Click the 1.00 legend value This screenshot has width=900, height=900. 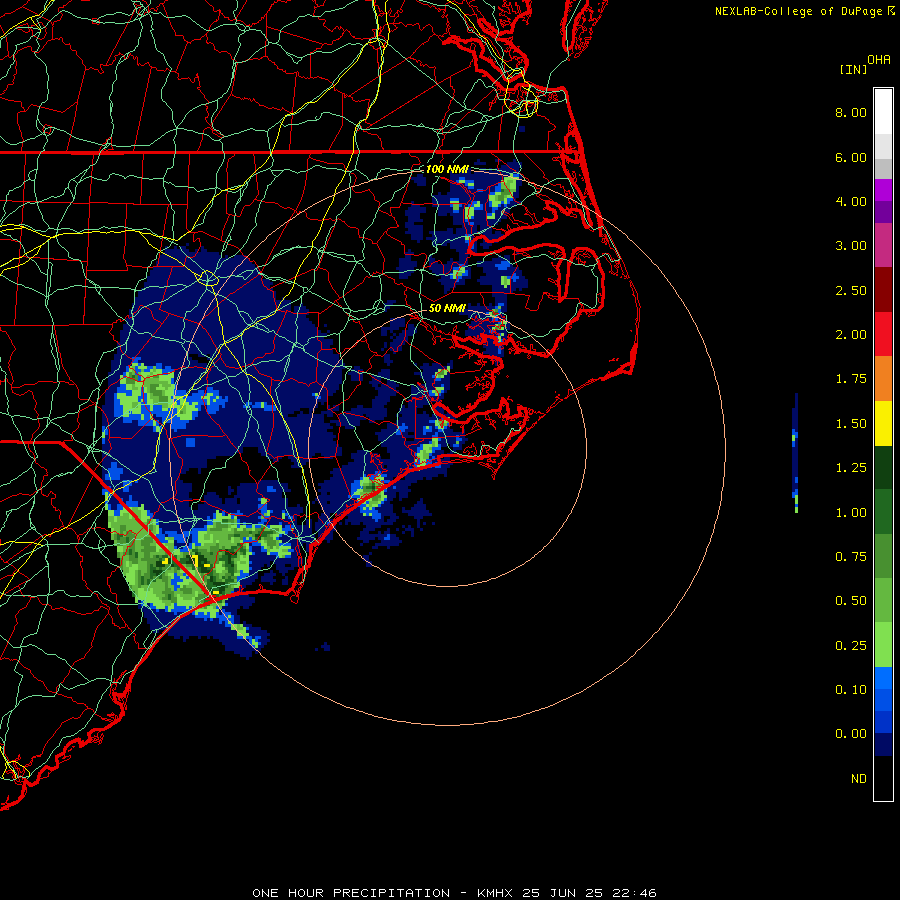[x=851, y=513]
